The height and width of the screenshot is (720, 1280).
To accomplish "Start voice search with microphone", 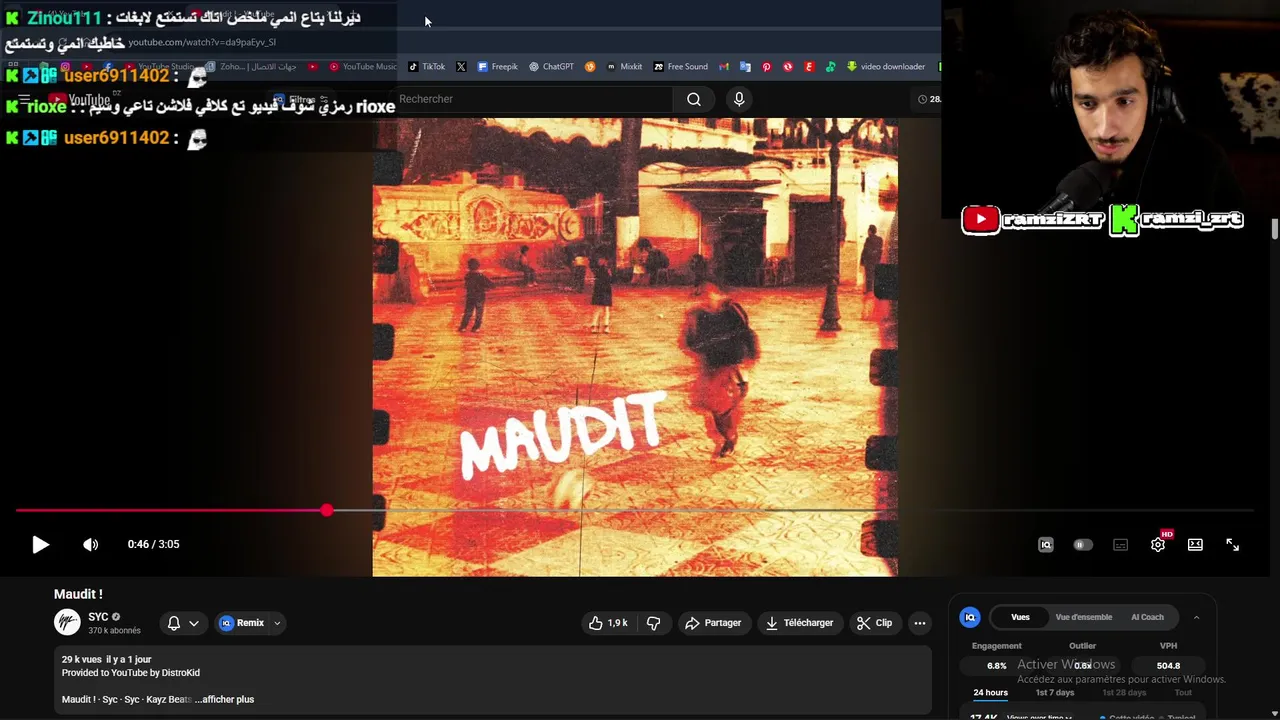I will (739, 99).
